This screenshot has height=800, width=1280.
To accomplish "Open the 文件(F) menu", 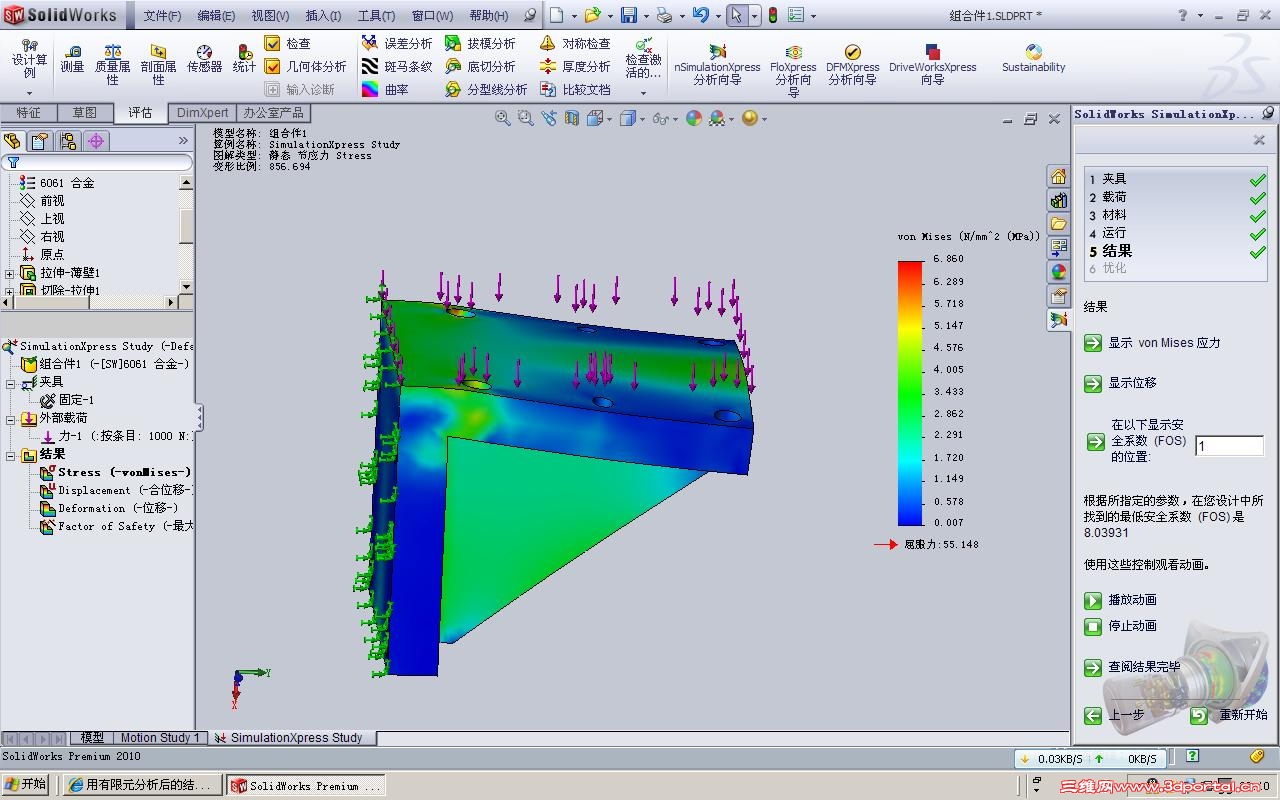I will coord(162,16).
